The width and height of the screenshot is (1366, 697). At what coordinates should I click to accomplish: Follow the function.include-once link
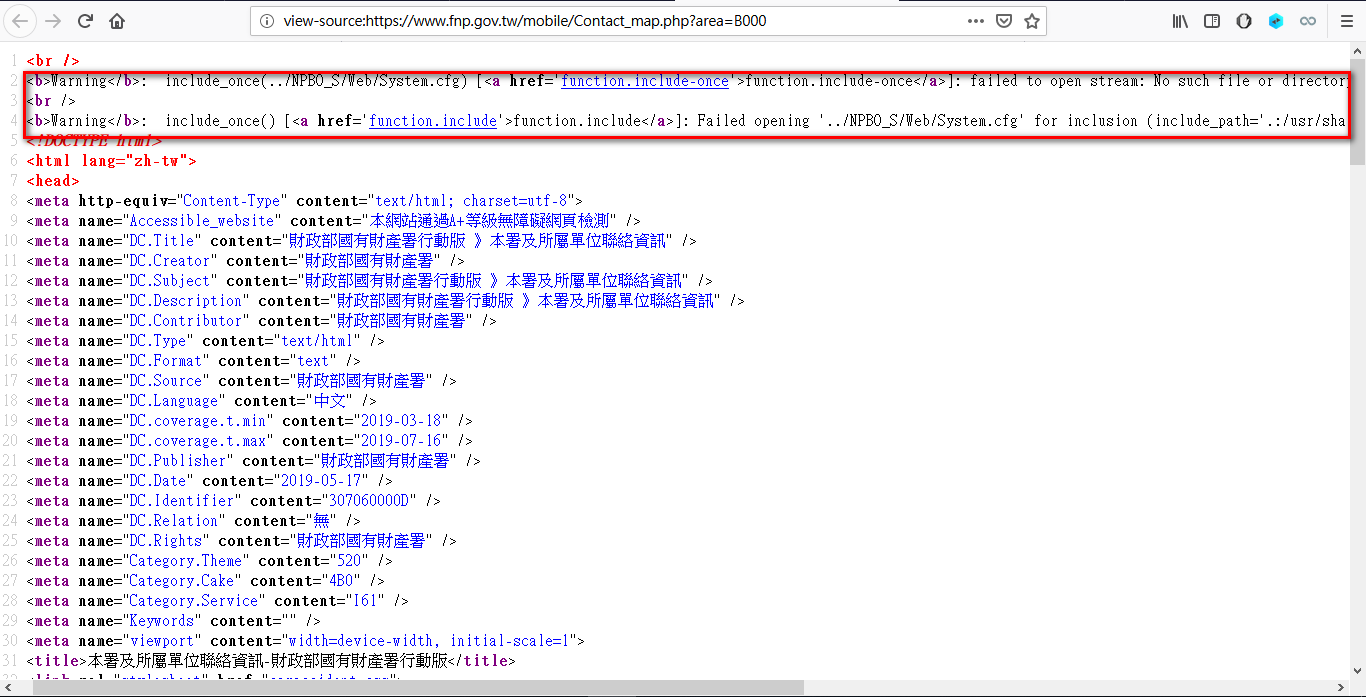645,81
